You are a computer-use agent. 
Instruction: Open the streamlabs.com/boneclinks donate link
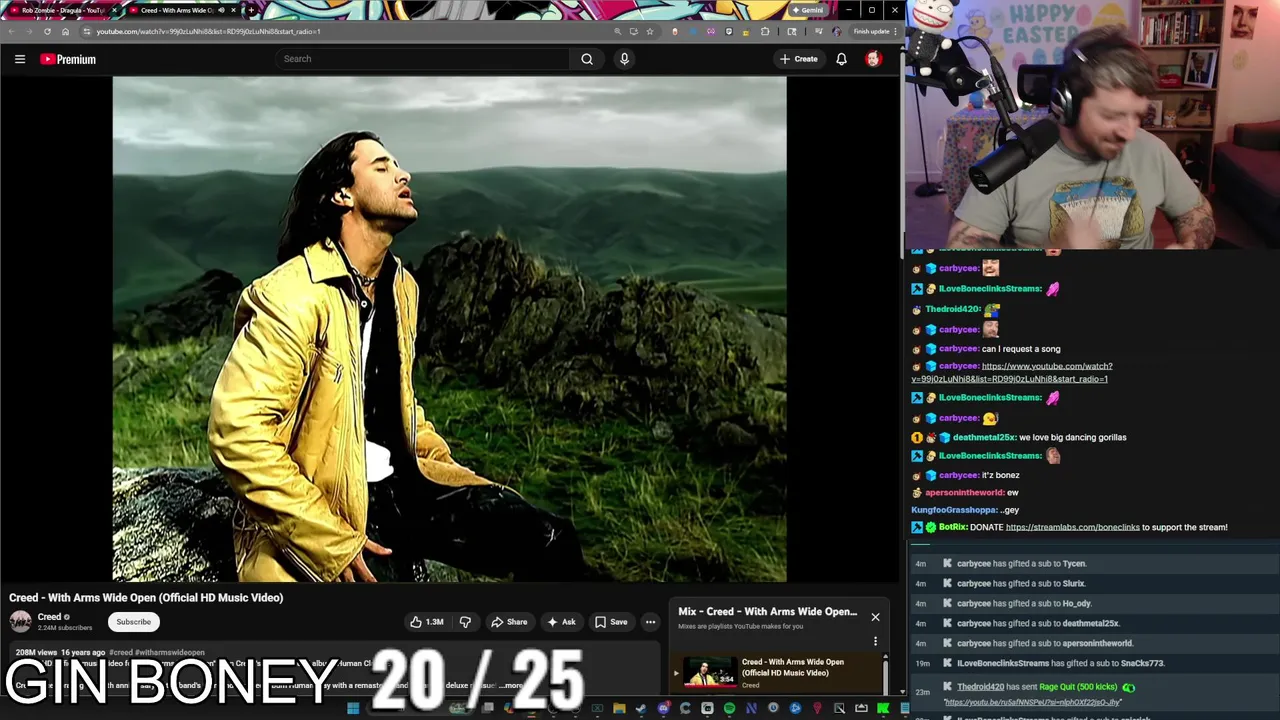pos(1072,527)
